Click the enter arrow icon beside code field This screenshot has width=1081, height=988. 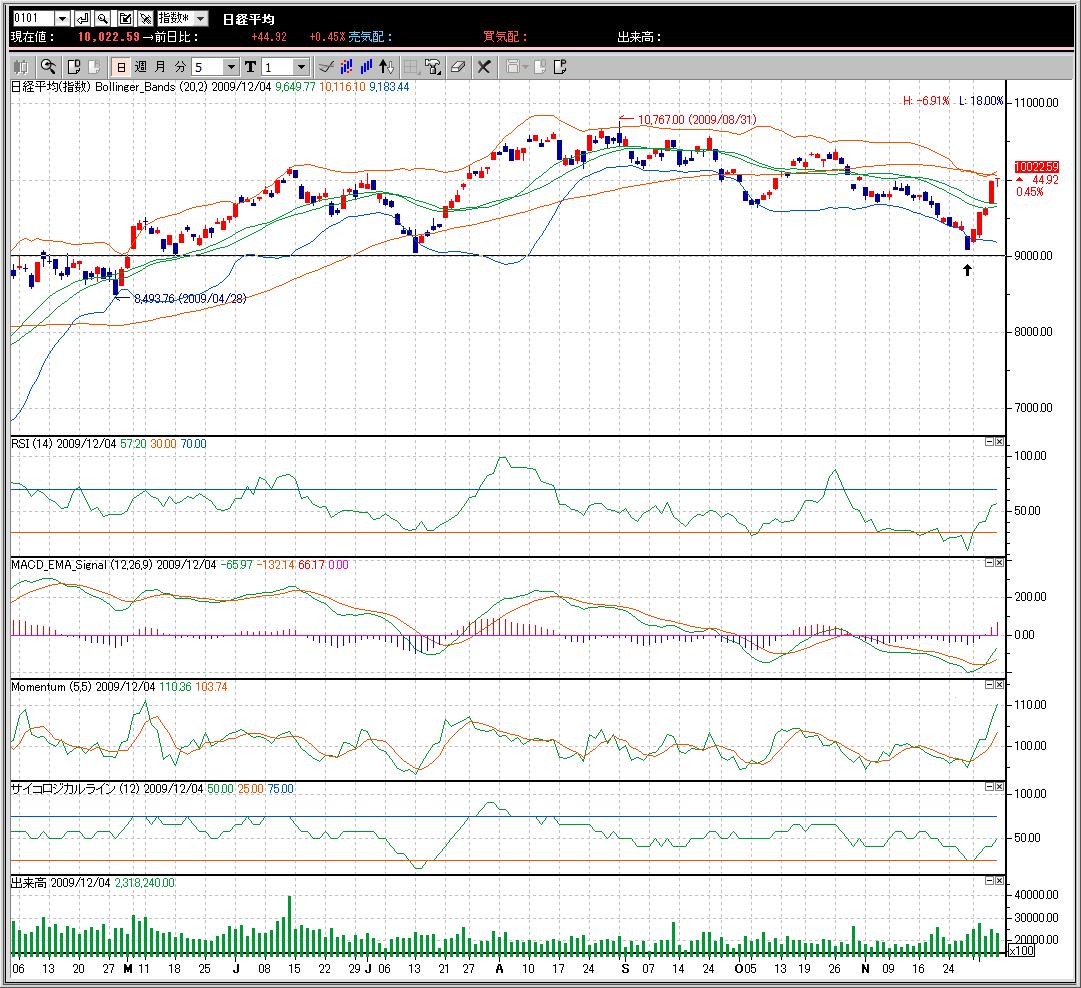click(82, 19)
